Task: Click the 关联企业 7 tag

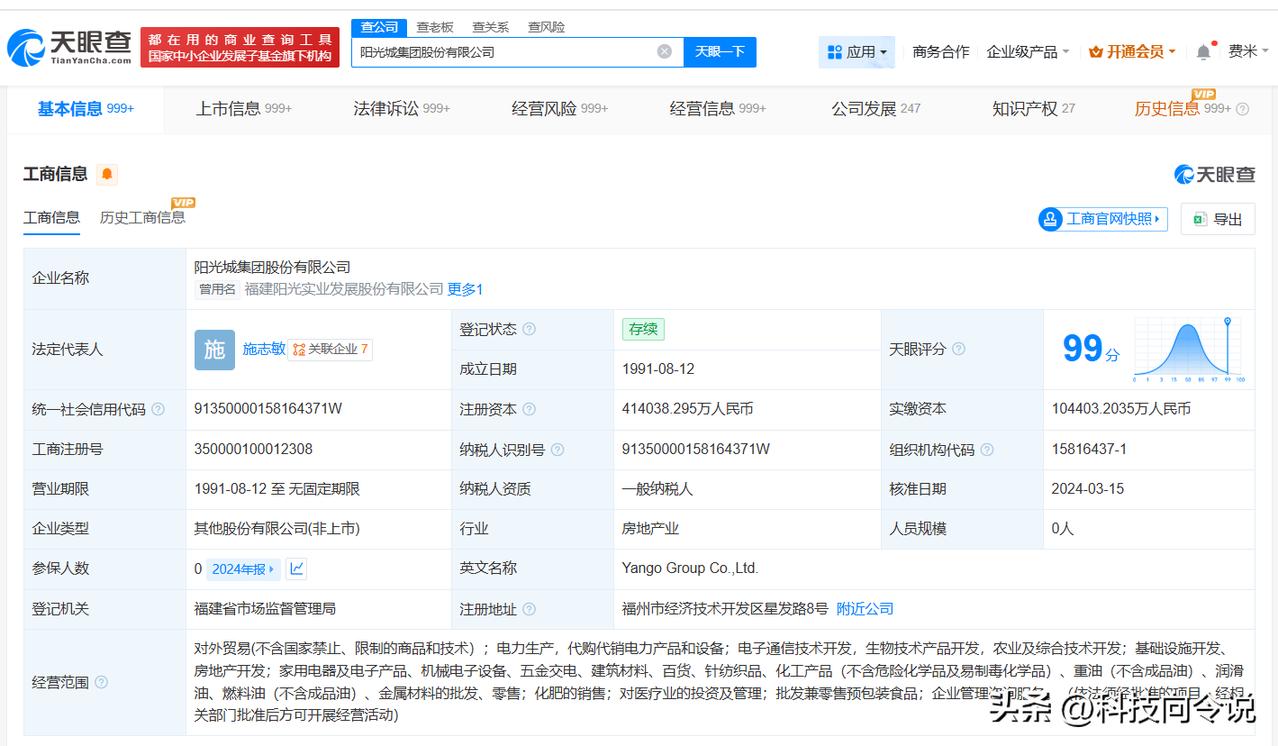Action: (330, 349)
